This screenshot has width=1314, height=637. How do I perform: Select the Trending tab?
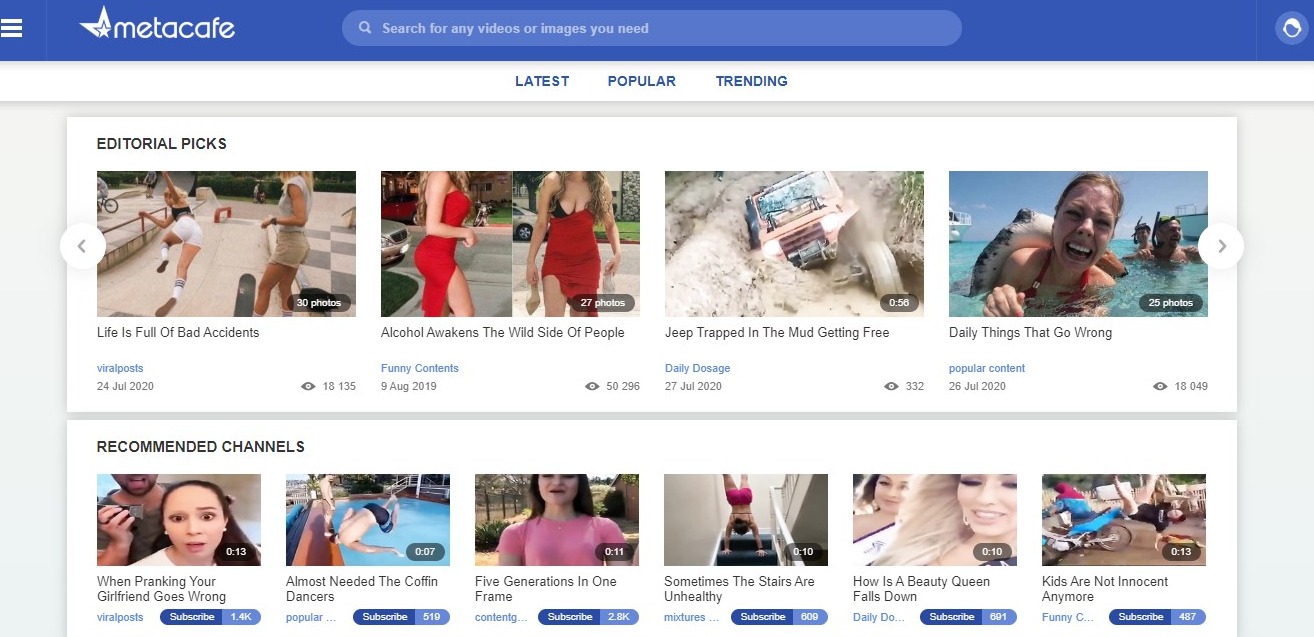pos(751,81)
